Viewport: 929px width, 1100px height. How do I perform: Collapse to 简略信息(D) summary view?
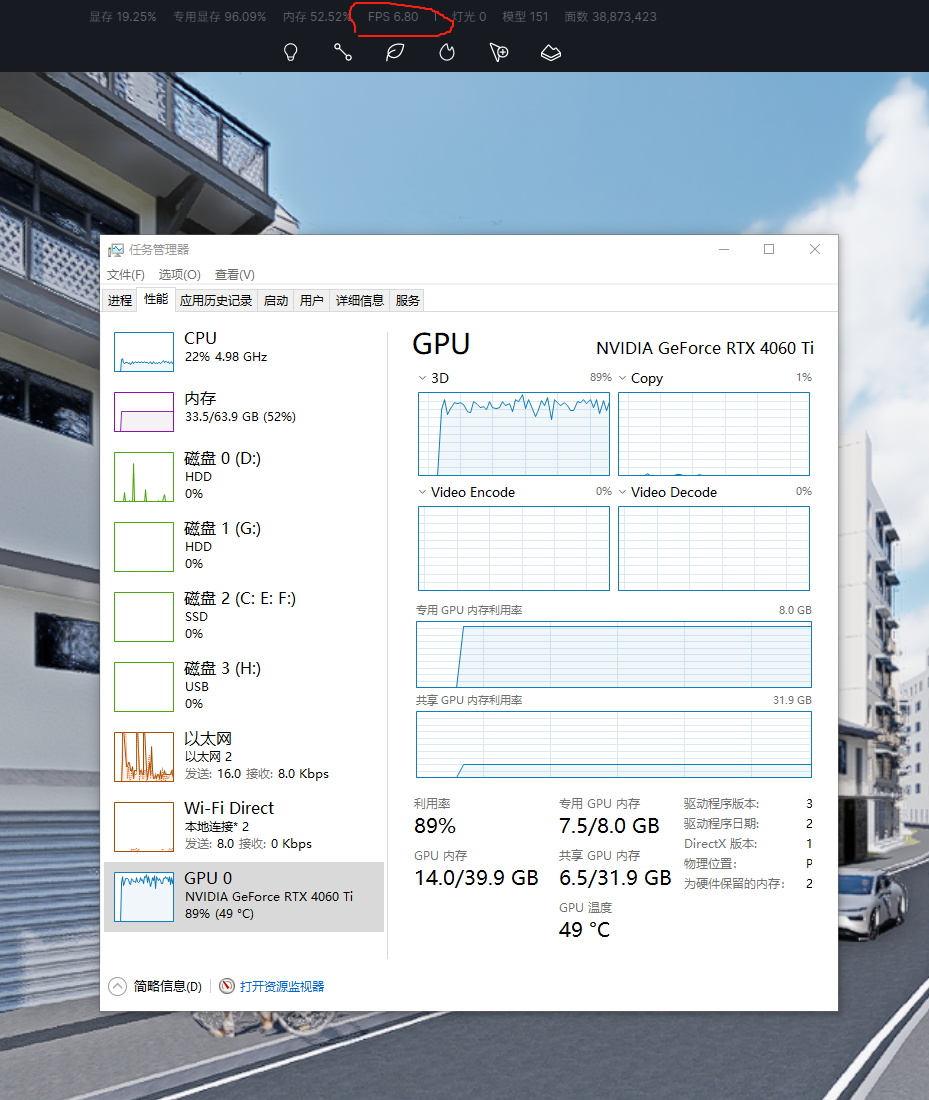coord(156,986)
